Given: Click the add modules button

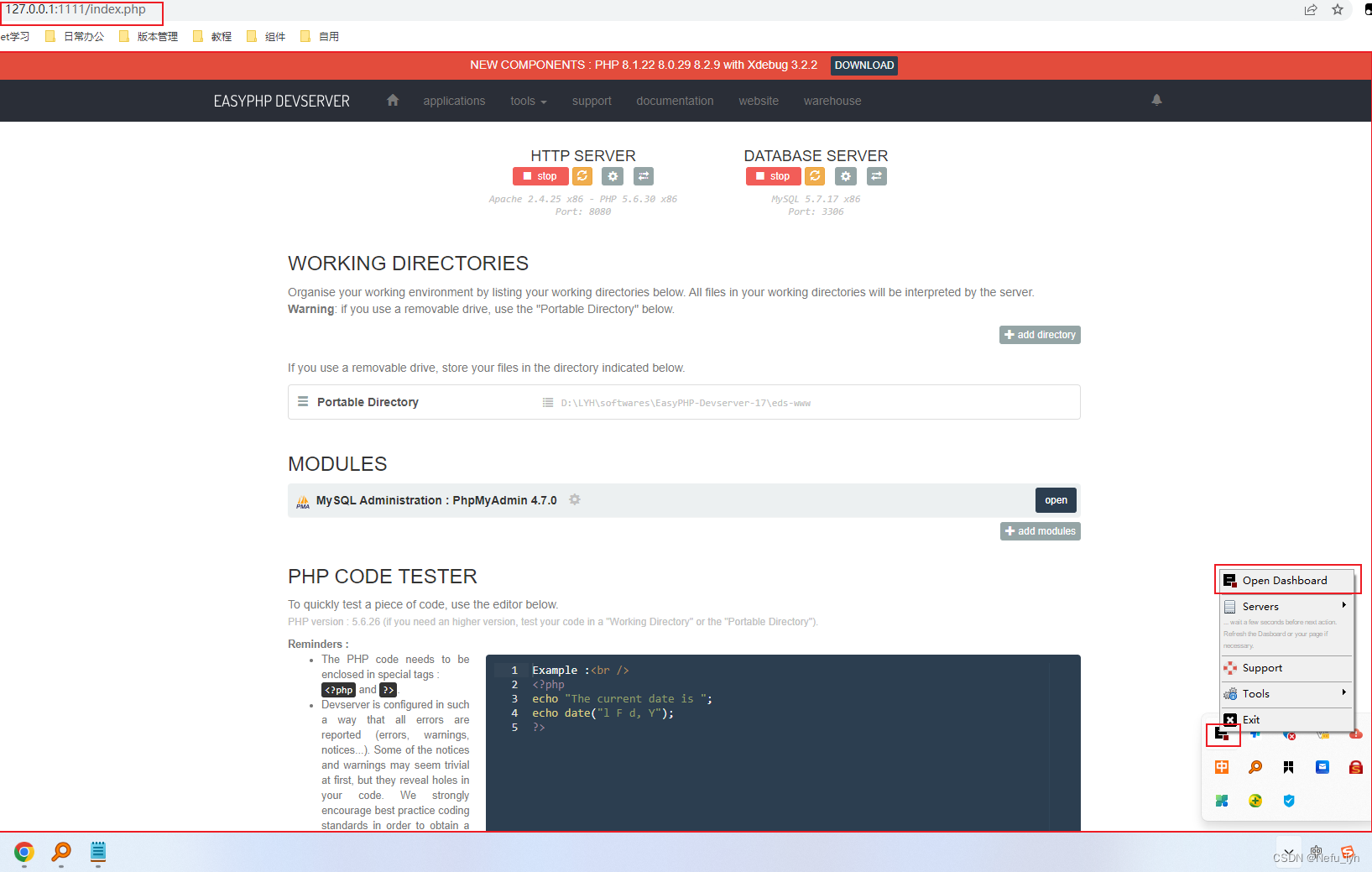Looking at the screenshot, I should (1041, 531).
